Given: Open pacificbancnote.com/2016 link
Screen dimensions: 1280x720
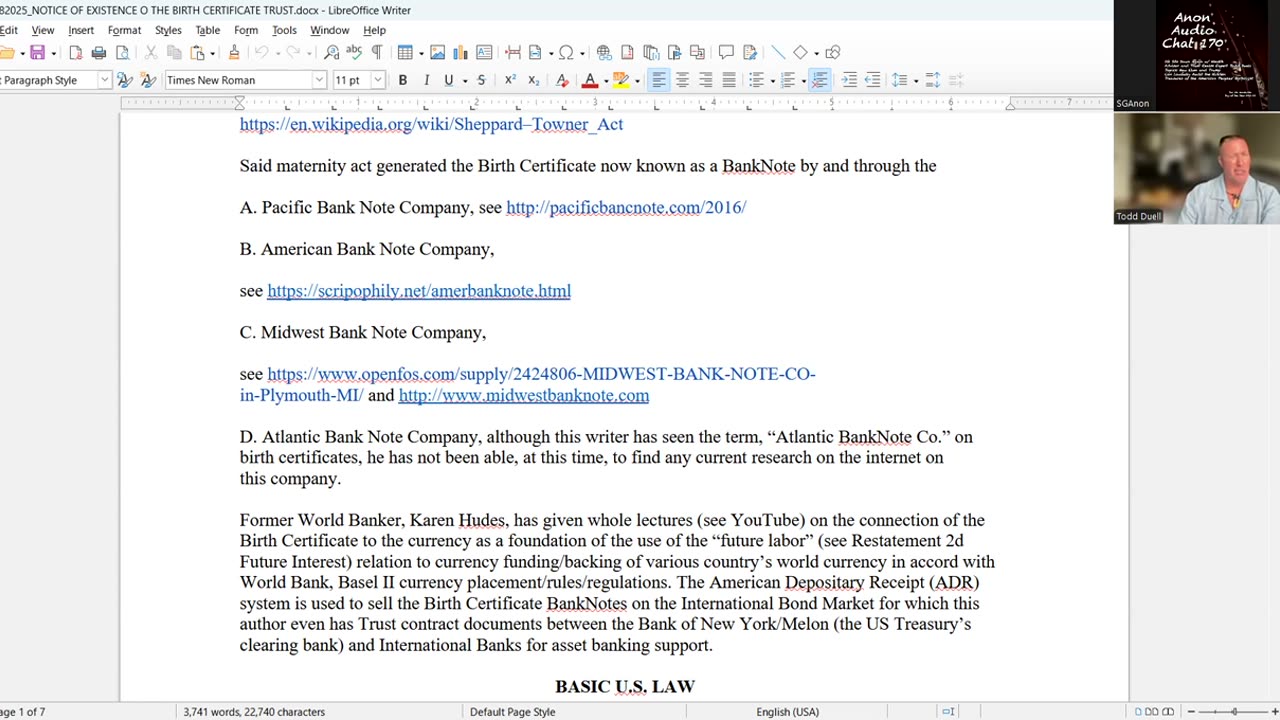Looking at the screenshot, I should click(x=626, y=207).
